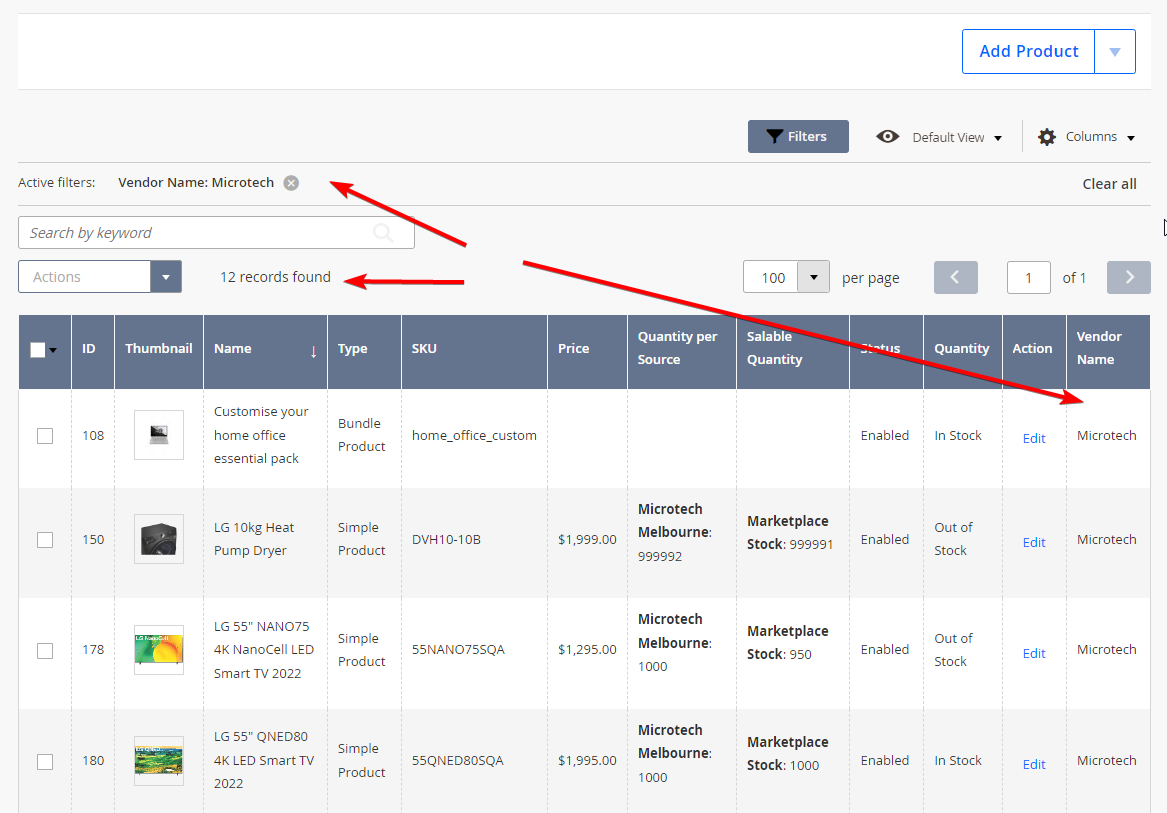Select checkbox for product ID 180
1167x813 pixels.
coord(45,762)
